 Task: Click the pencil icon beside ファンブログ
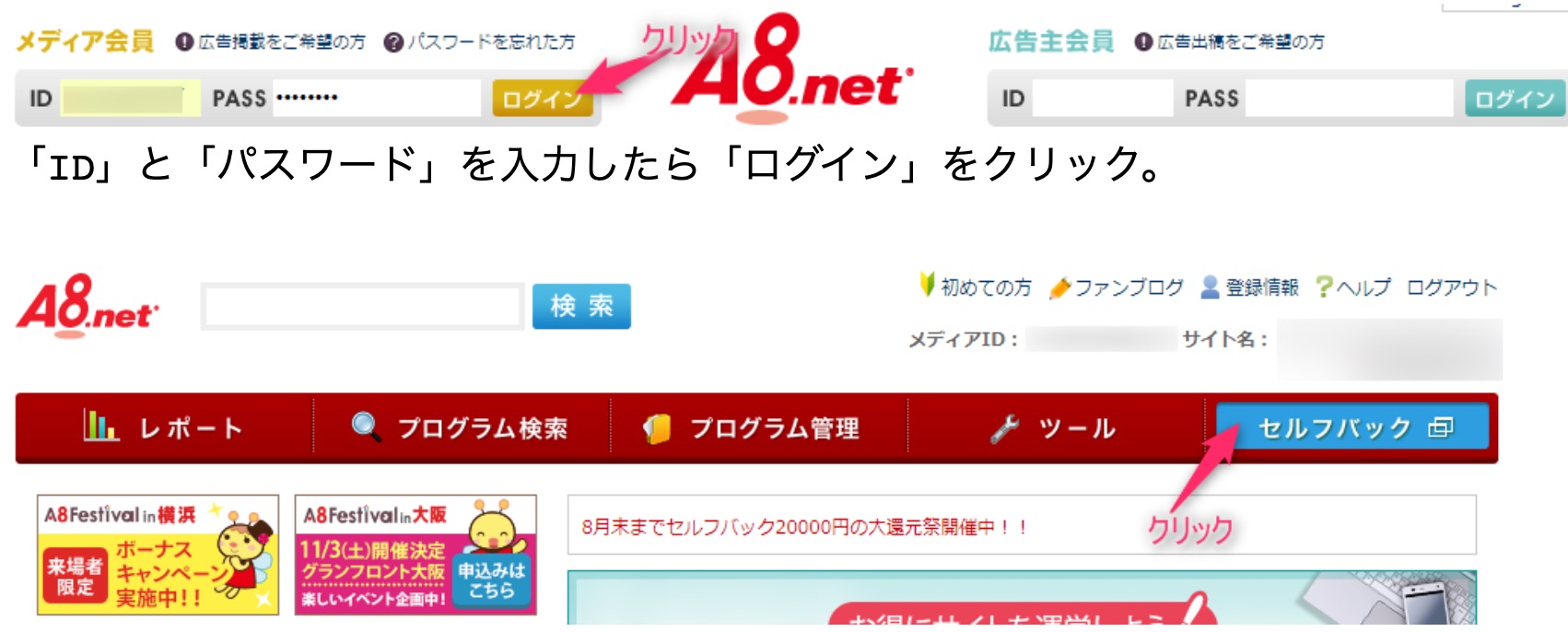coord(1059,288)
